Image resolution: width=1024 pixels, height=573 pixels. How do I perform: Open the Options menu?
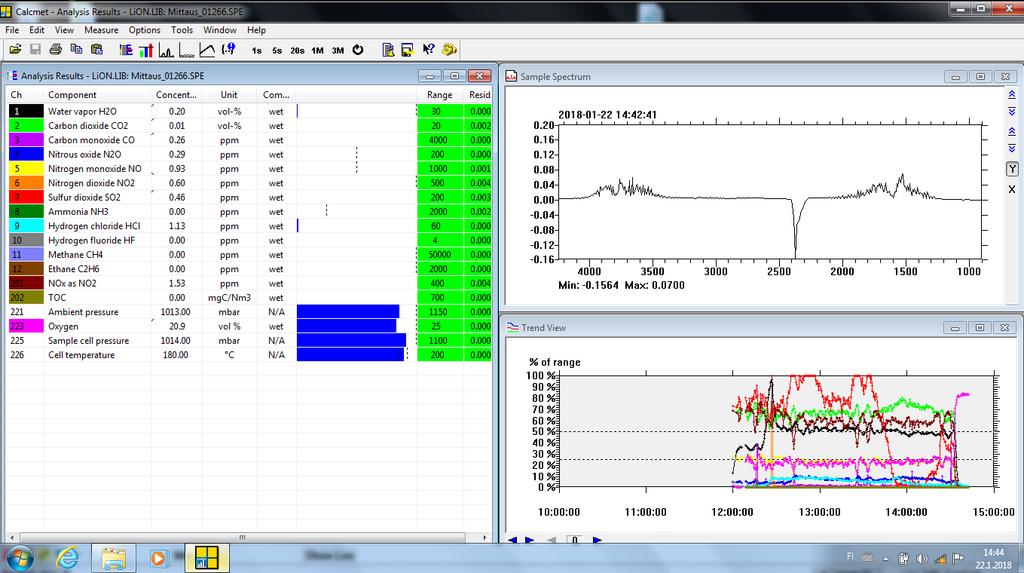pyautogui.click(x=144, y=30)
